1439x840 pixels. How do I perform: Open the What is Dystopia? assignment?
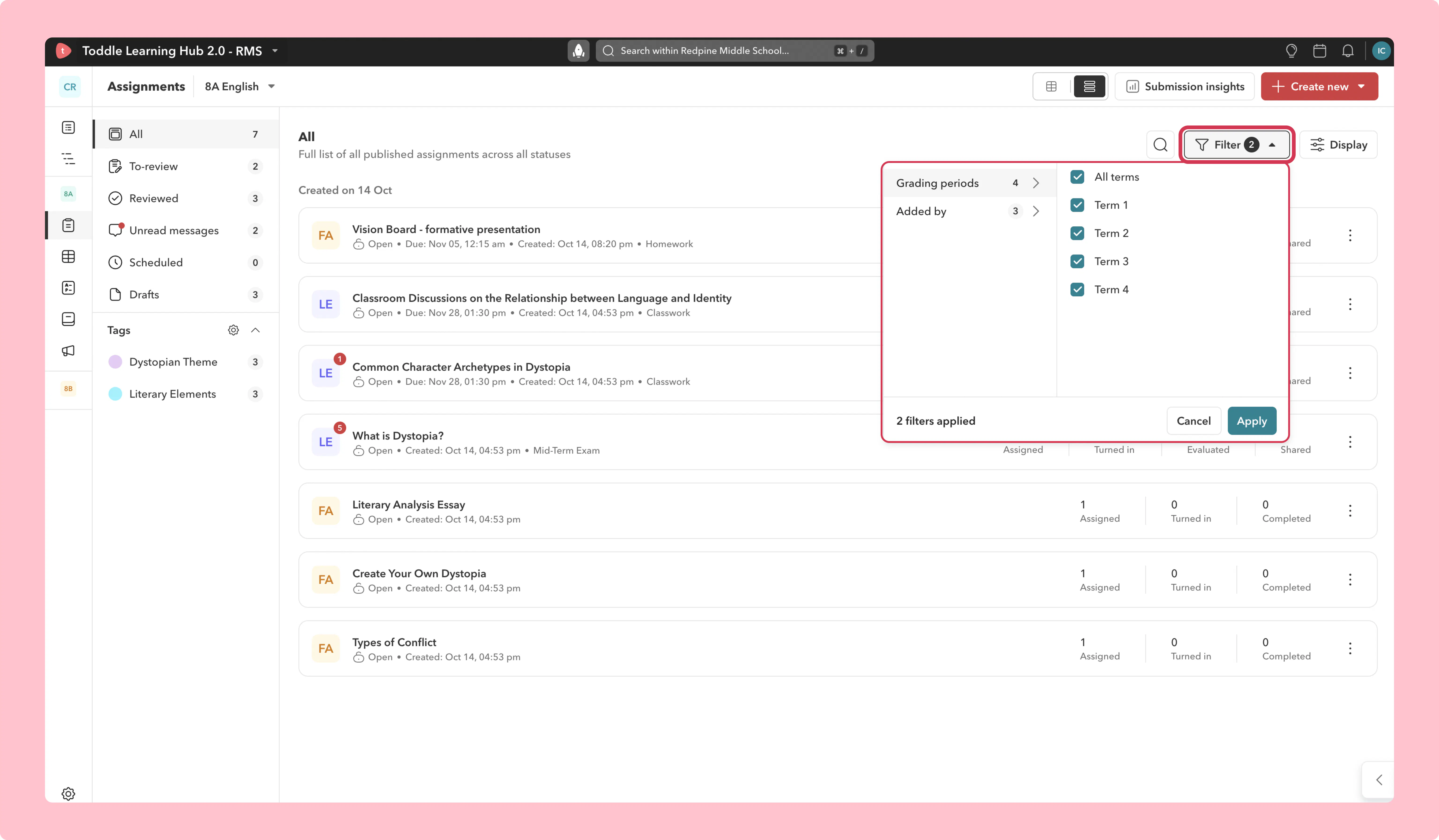pyautogui.click(x=398, y=435)
